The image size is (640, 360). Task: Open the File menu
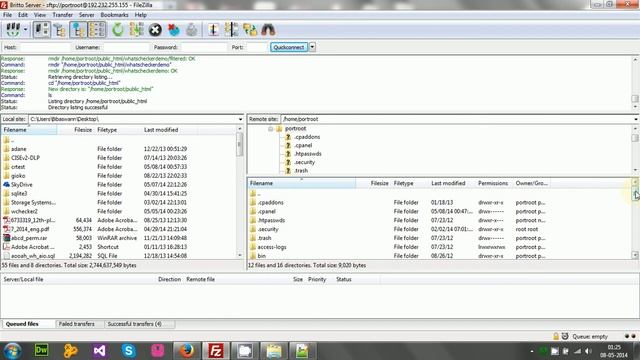pos(7,15)
